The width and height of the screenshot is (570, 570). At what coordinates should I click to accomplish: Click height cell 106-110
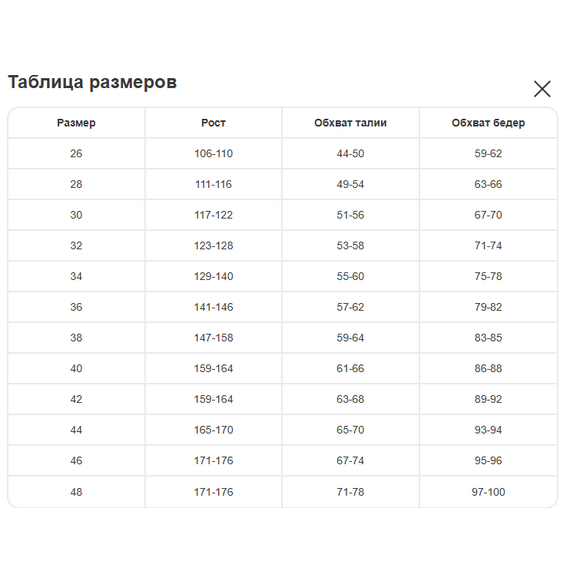pos(213,153)
